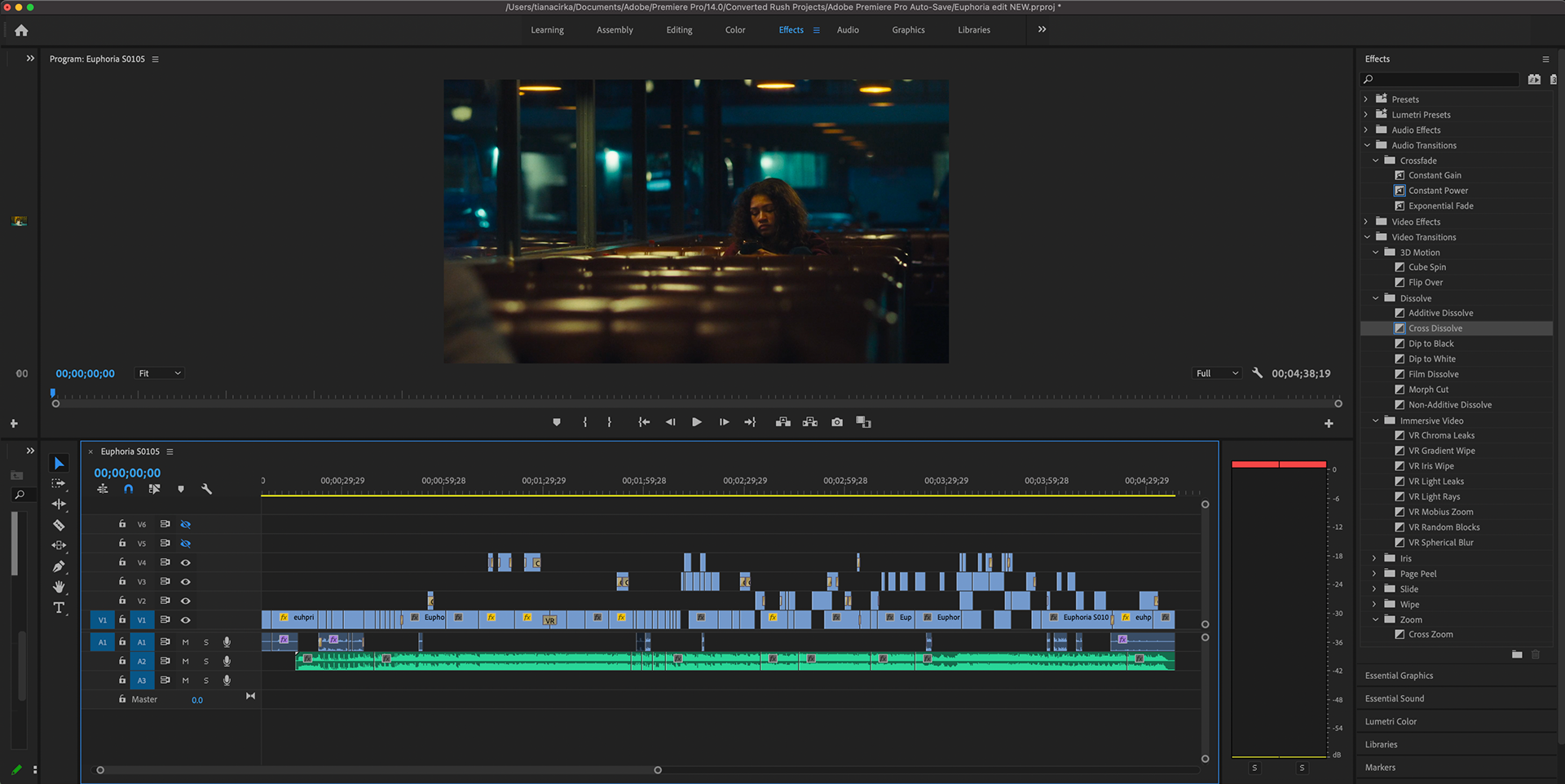Viewport: 1565px width, 784px height.
Task: Toggle V6 track output eye
Action: point(186,524)
